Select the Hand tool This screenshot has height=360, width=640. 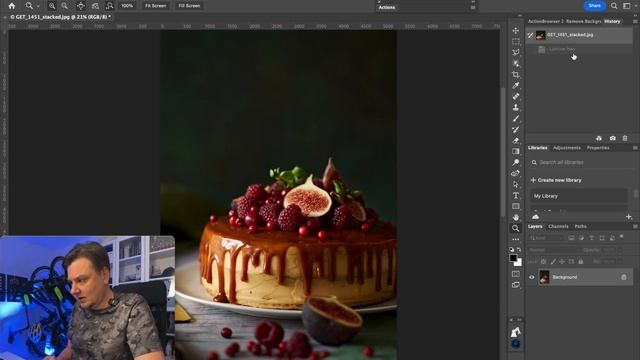[516, 218]
